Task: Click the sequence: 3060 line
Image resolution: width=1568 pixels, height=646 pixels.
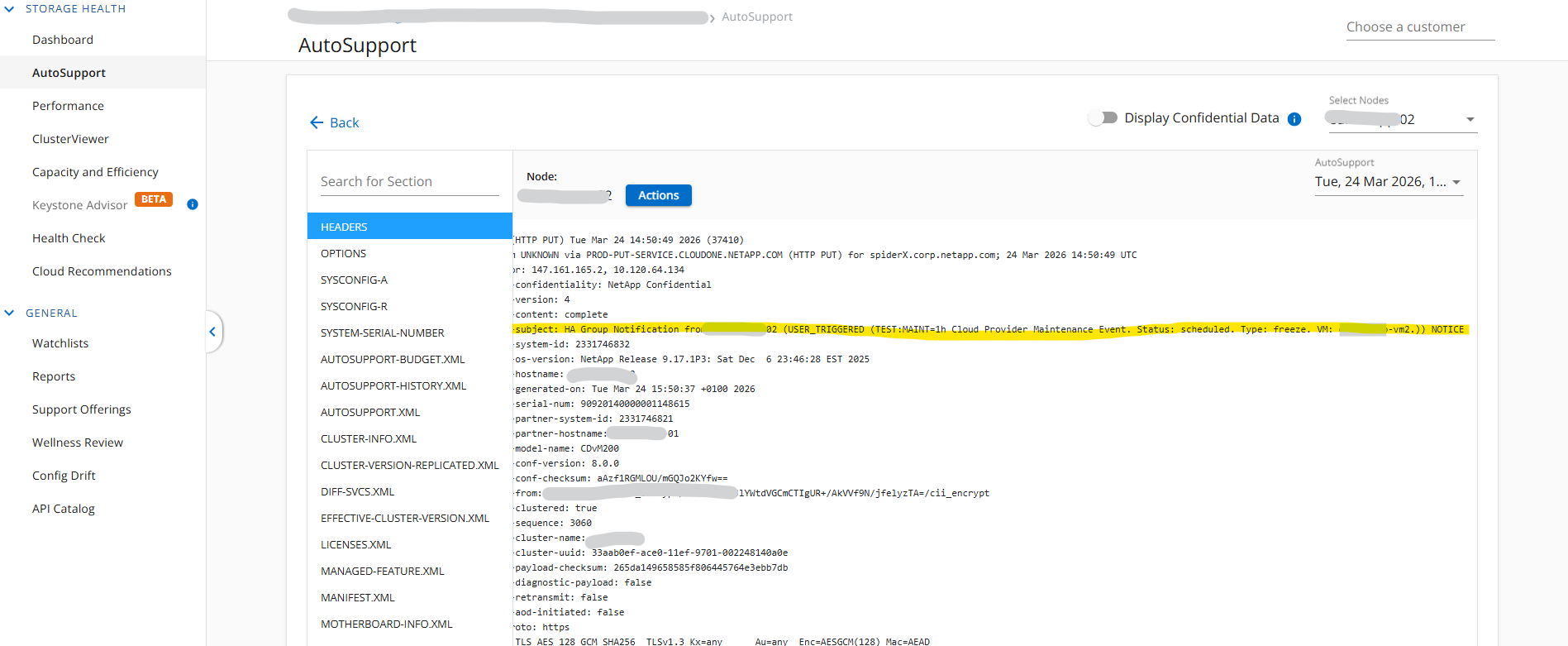Action: coord(553,523)
